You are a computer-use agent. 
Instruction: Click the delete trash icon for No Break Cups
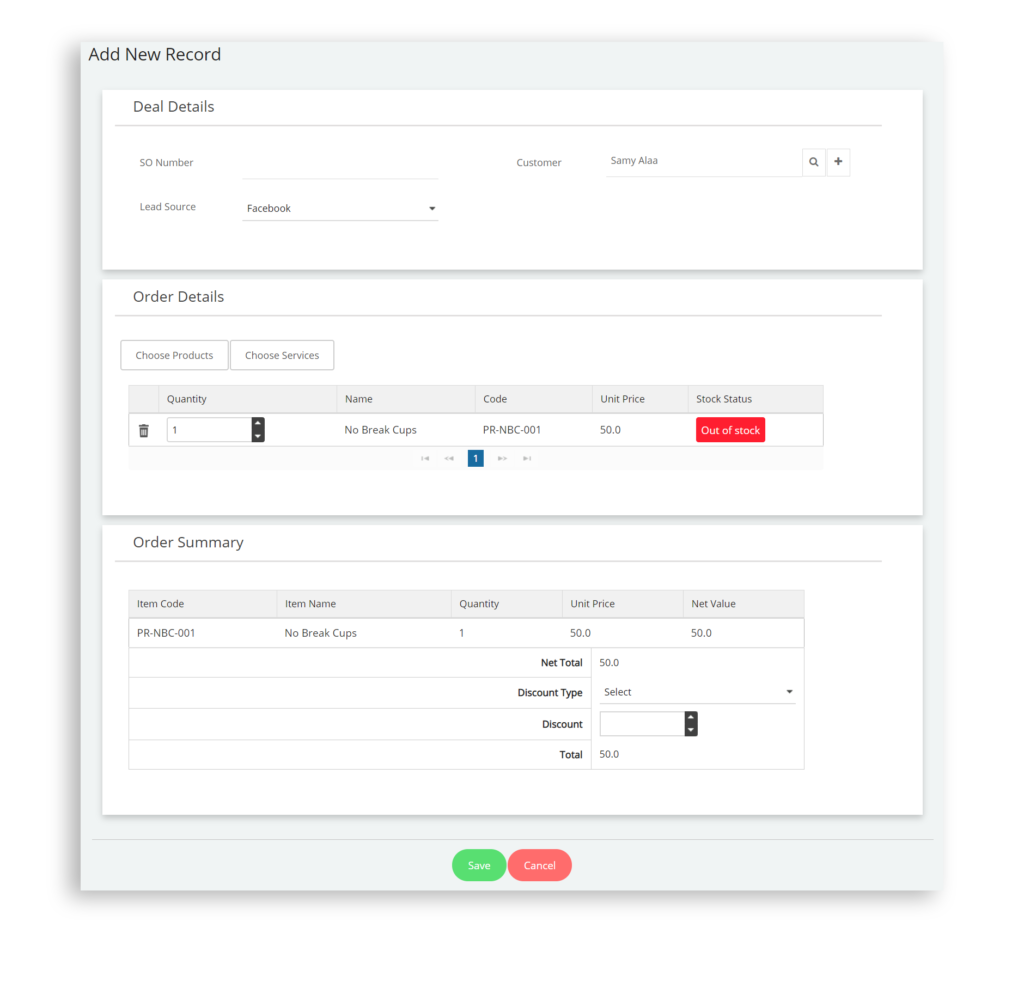click(143, 429)
